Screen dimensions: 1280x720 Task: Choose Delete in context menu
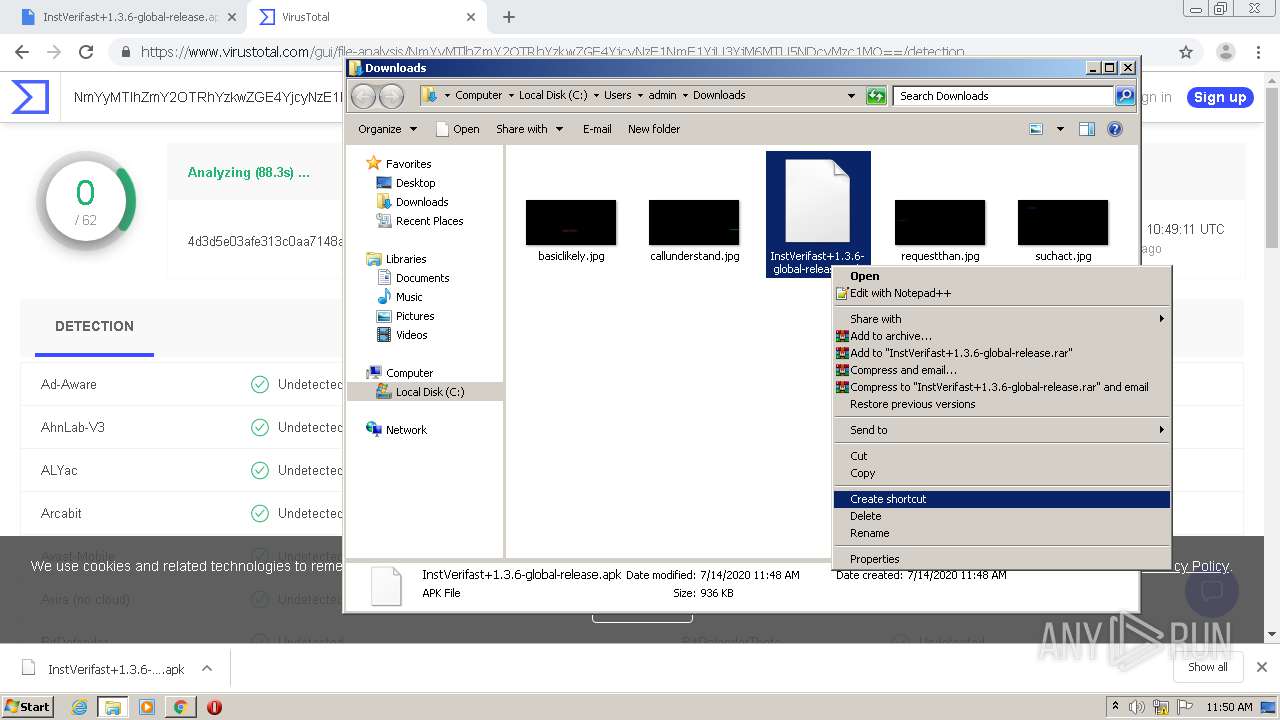[1001, 516]
